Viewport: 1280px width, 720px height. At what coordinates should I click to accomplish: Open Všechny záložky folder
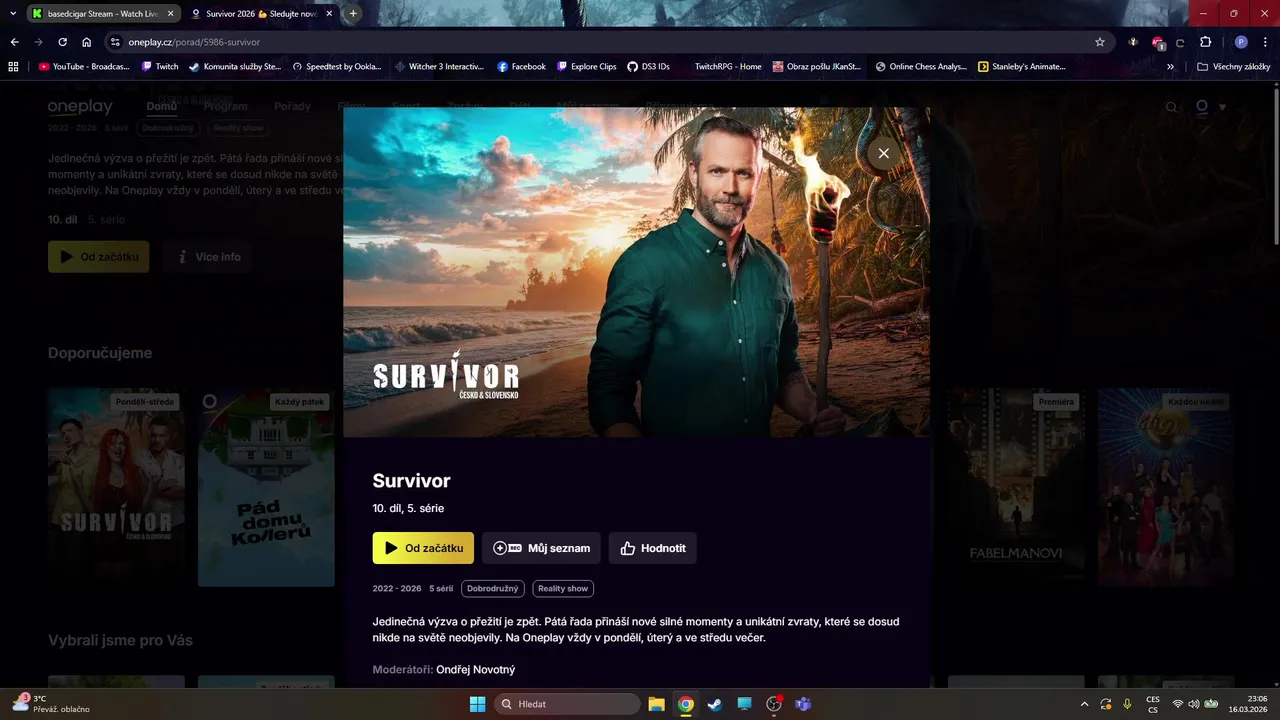coord(1233,67)
